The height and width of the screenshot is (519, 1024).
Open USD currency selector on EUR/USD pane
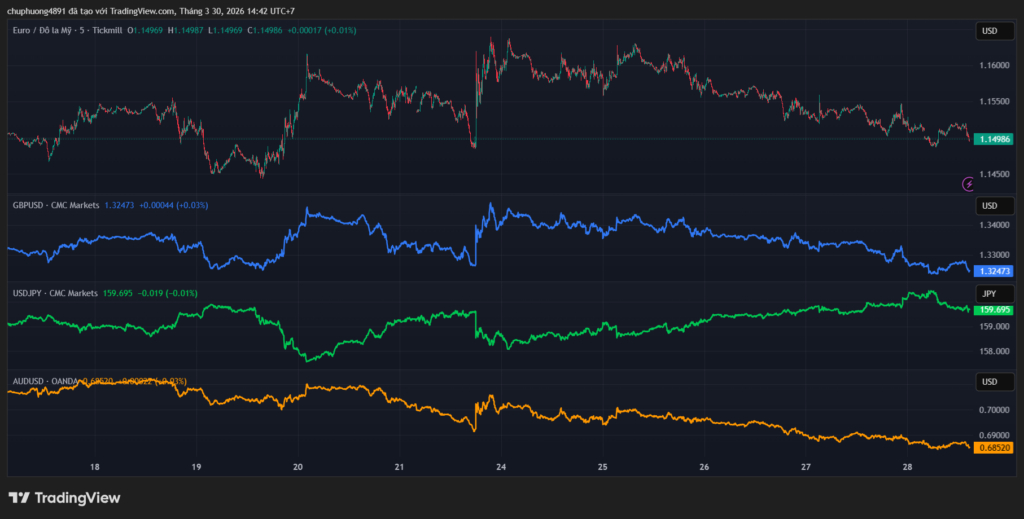tap(989, 31)
